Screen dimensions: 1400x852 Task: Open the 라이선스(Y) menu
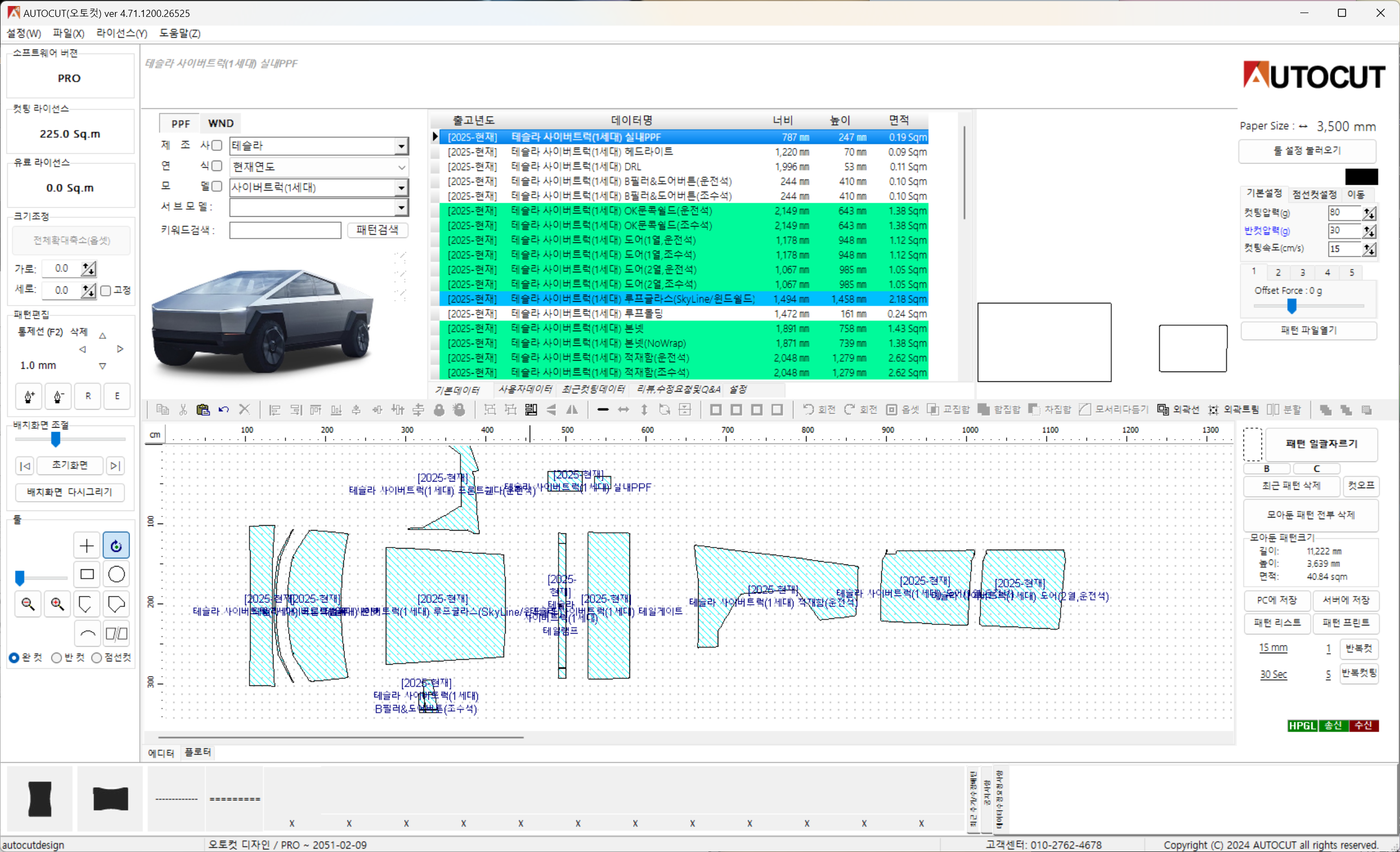click(x=122, y=33)
